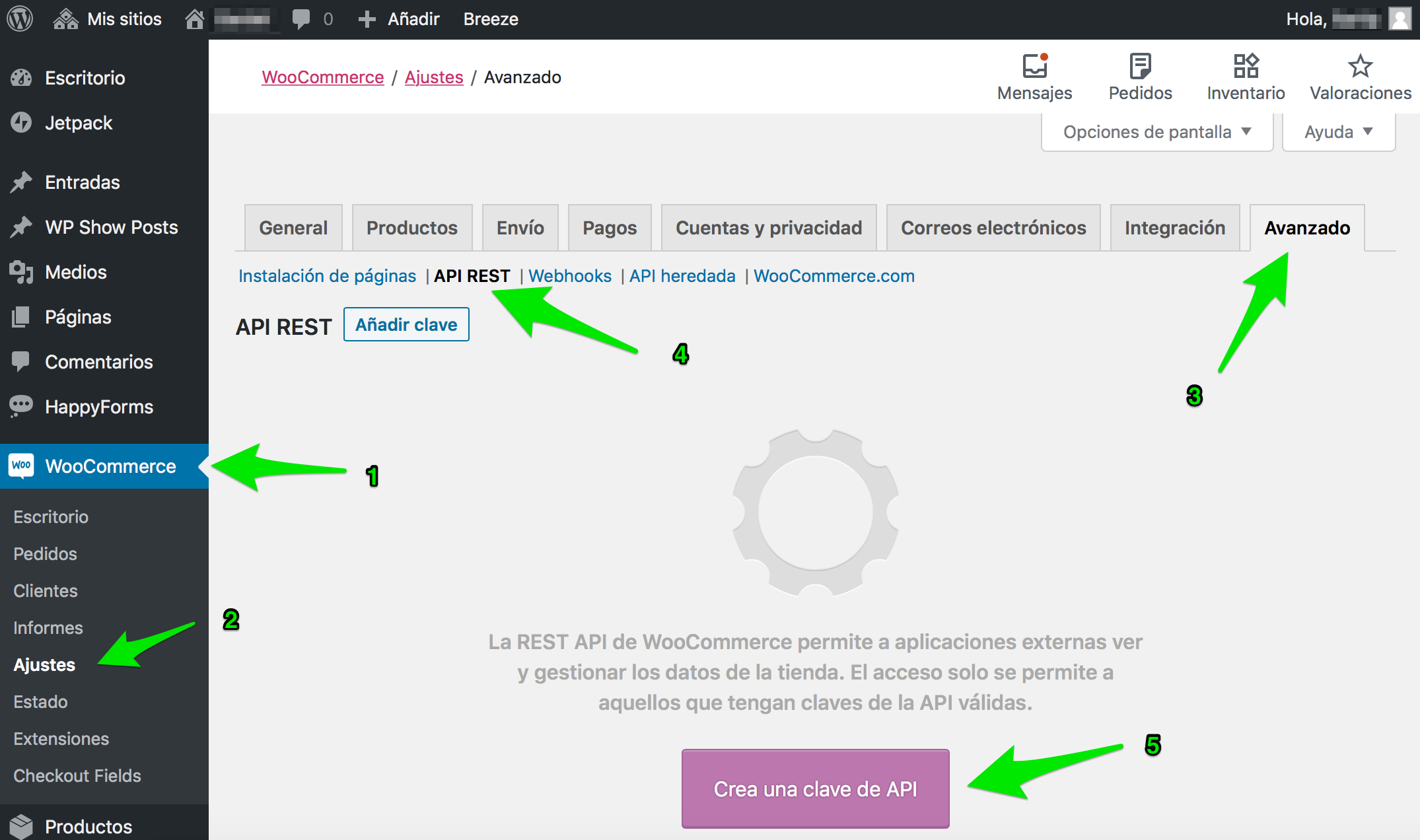Expand the Ayuda help dropdown

(x=1339, y=132)
